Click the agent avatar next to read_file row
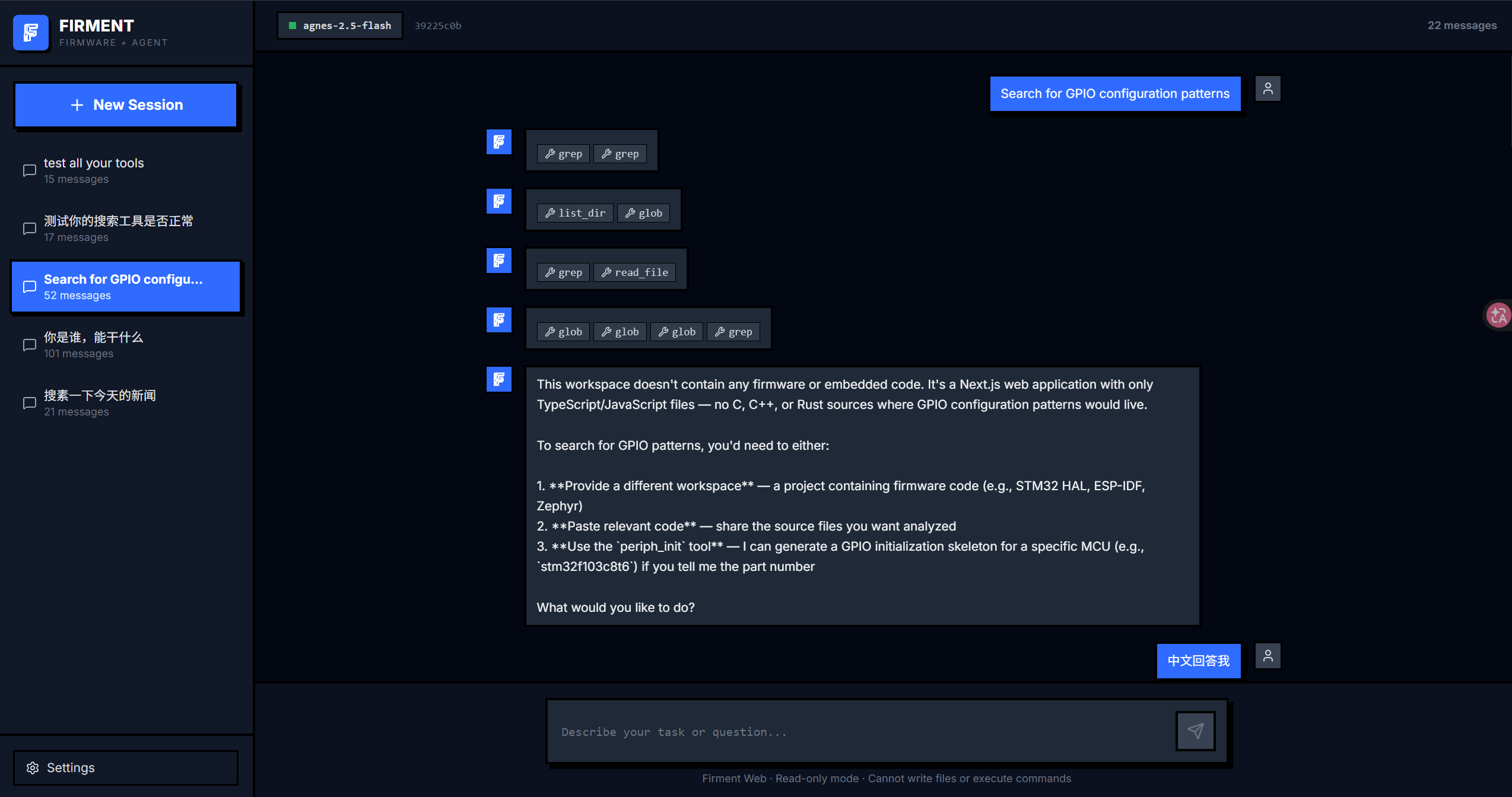Screen dimensions: 1512x797 click(x=499, y=261)
